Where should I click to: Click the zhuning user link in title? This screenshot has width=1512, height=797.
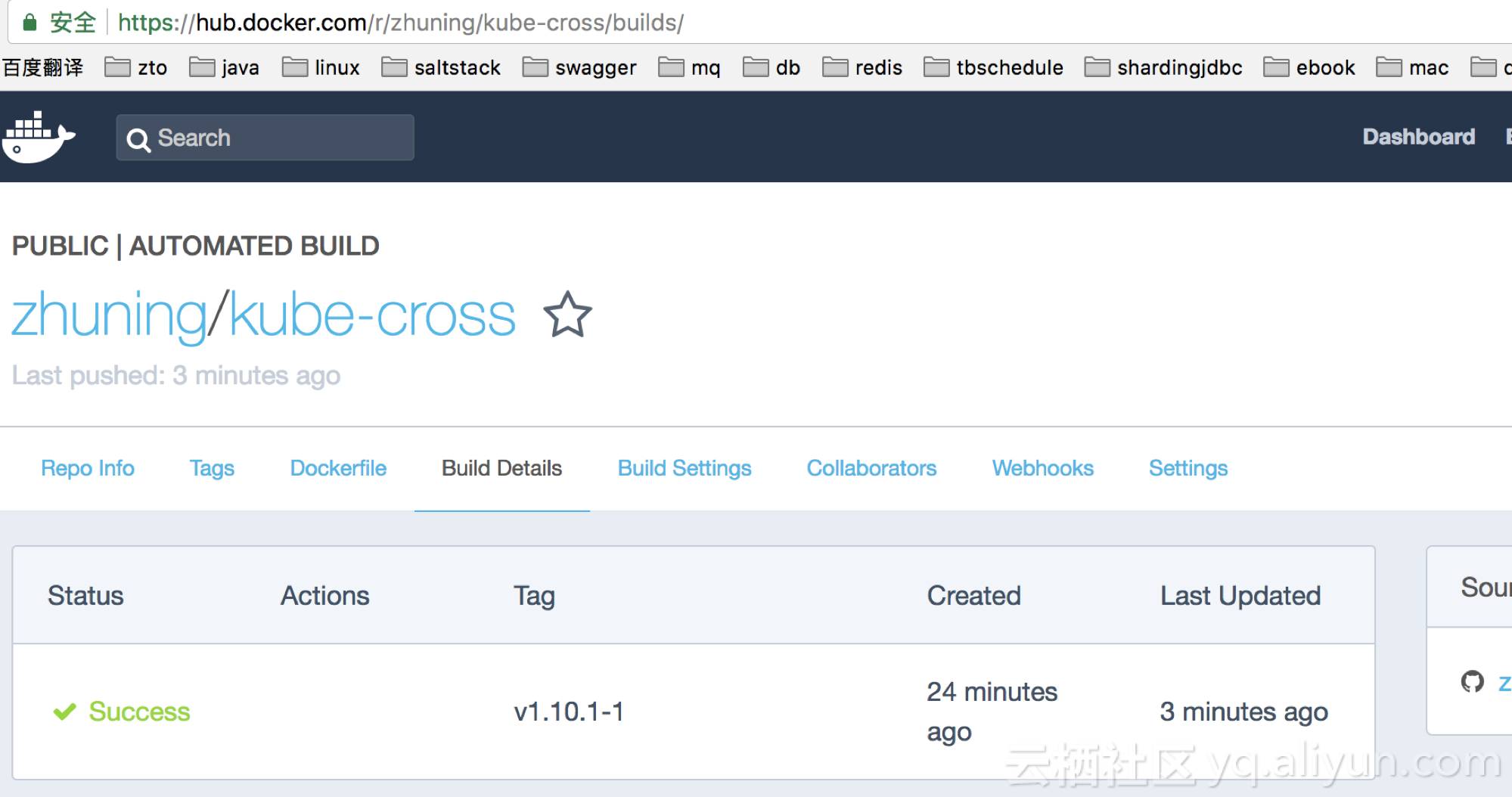point(109,315)
